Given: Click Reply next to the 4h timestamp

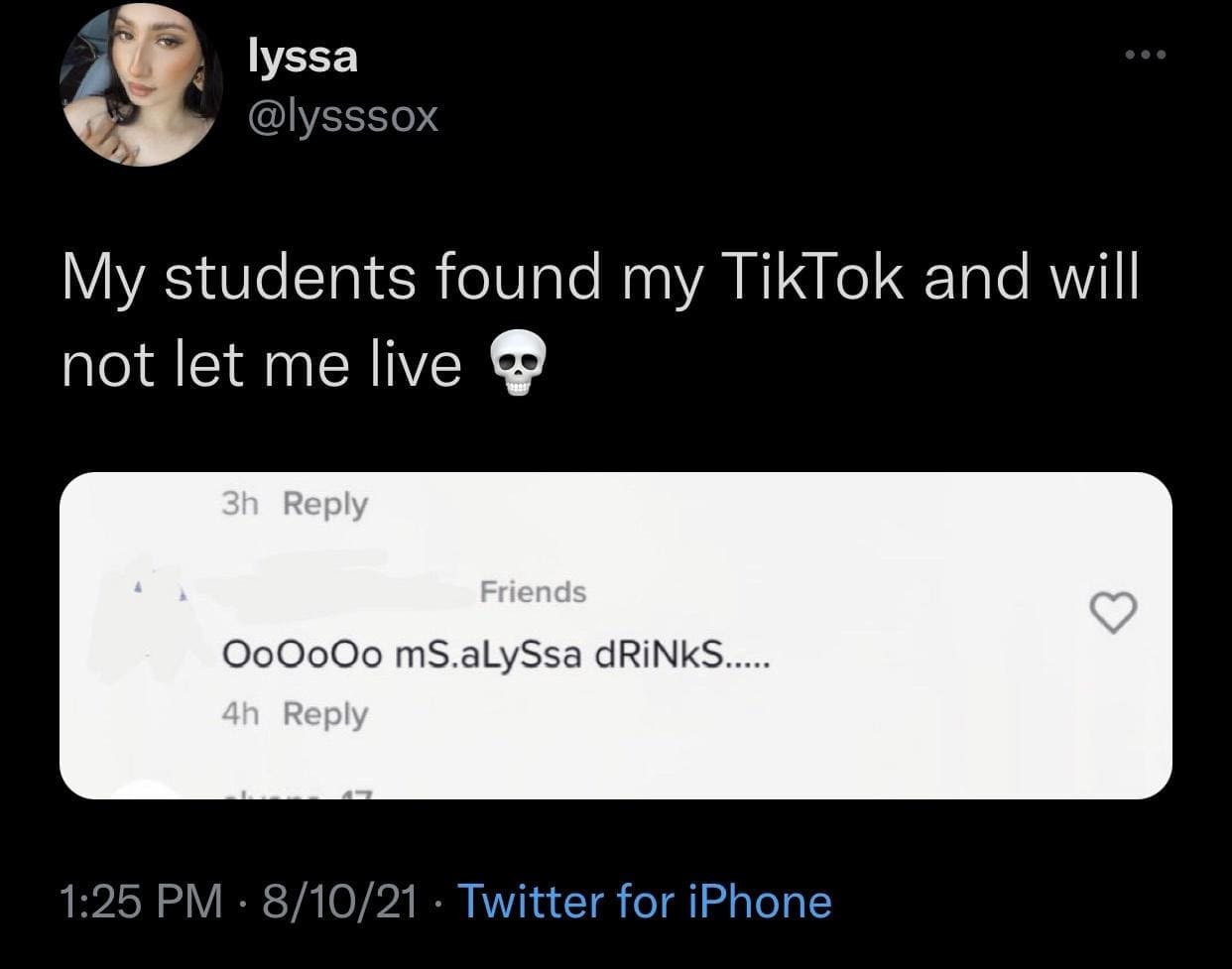Looking at the screenshot, I should click(x=325, y=713).
